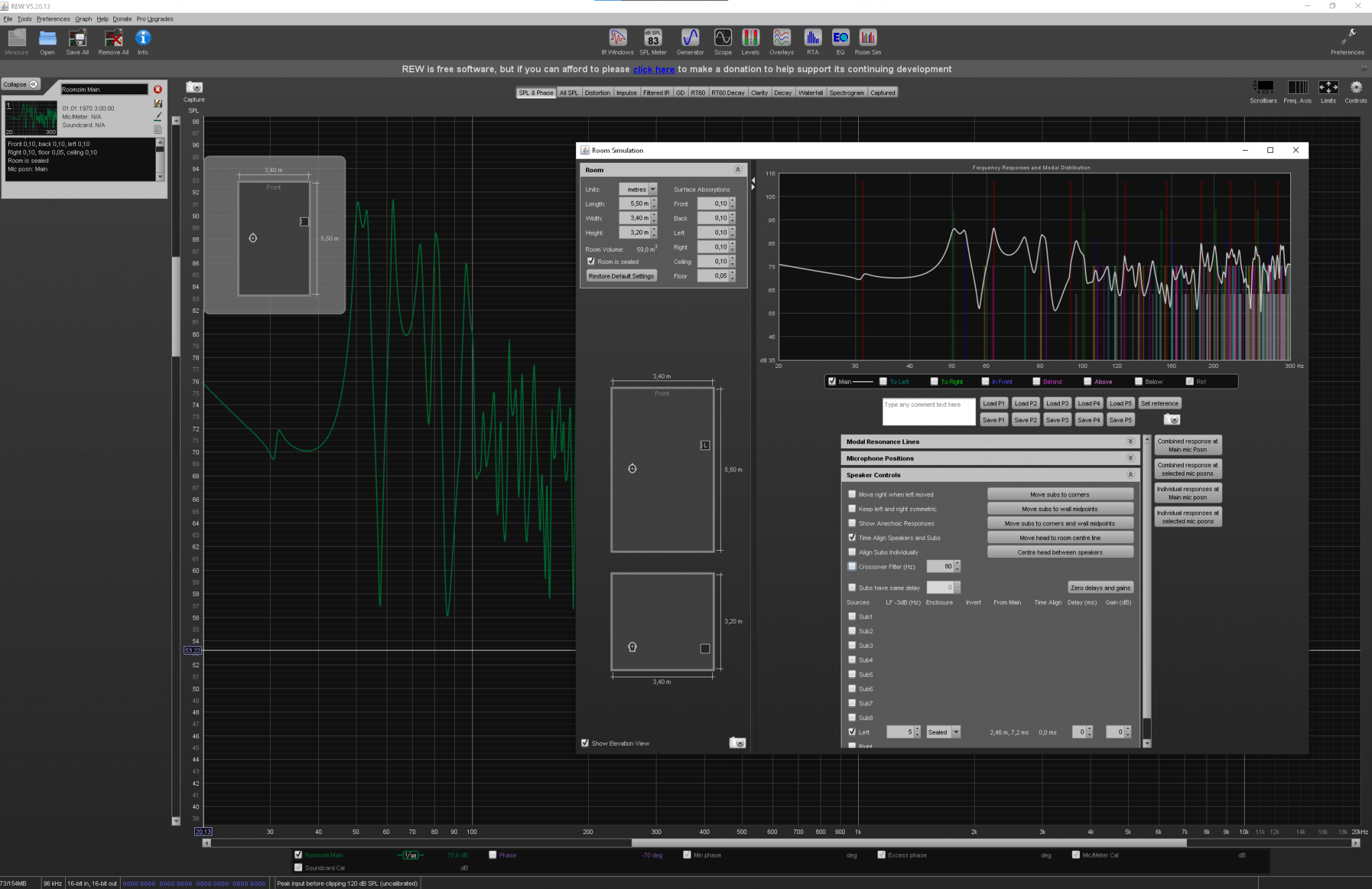Switch to the RT60 Decay tab

(x=728, y=93)
